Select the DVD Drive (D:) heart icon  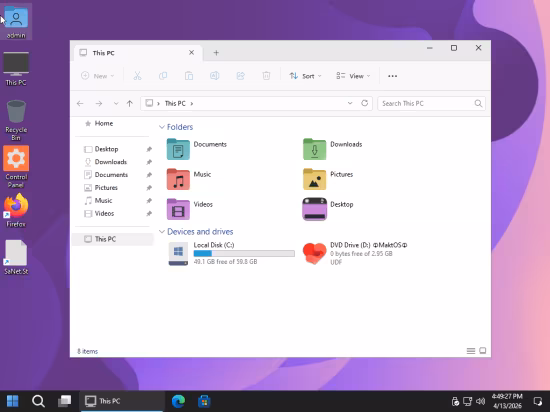(314, 254)
